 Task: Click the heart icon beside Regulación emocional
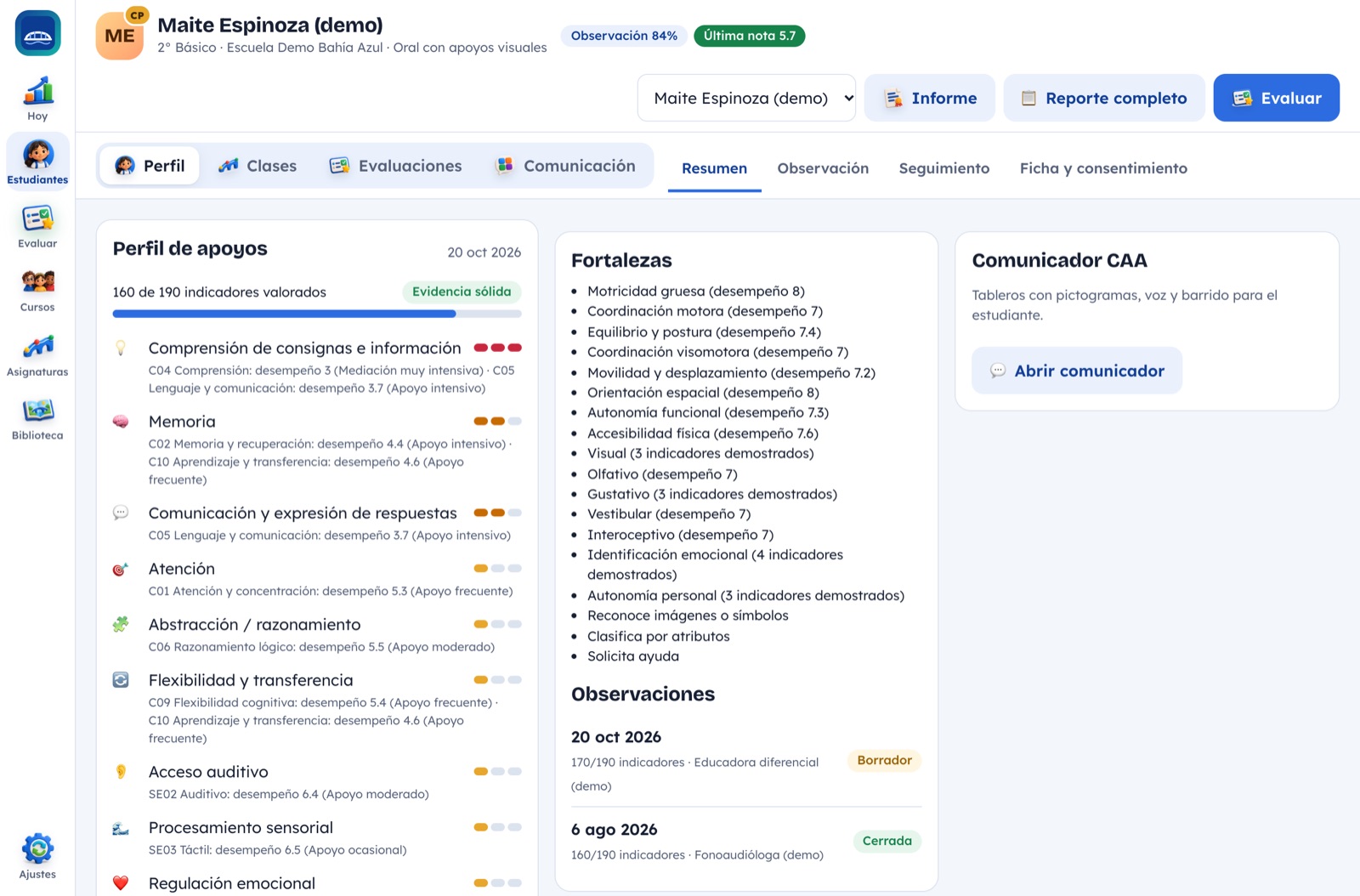[121, 883]
